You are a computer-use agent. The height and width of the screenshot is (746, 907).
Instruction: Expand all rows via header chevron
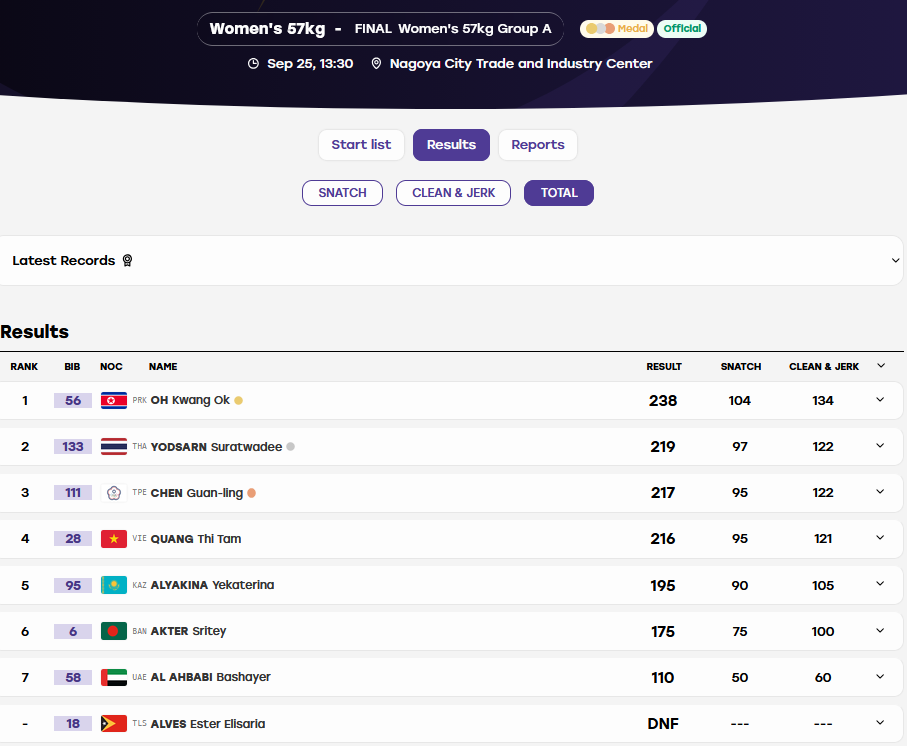pyautogui.click(x=880, y=365)
